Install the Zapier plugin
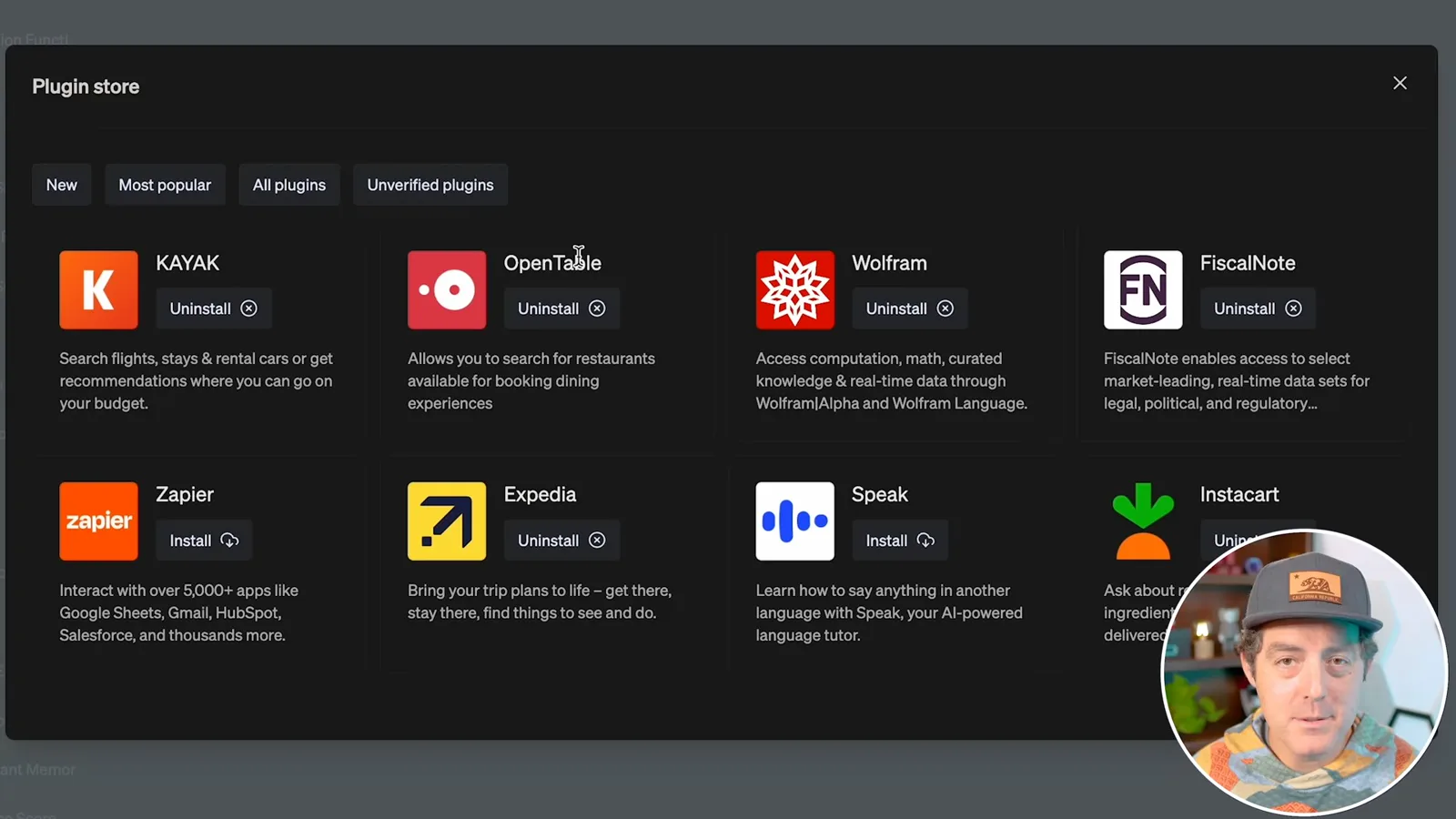Image resolution: width=1456 pixels, height=819 pixels. (x=204, y=541)
